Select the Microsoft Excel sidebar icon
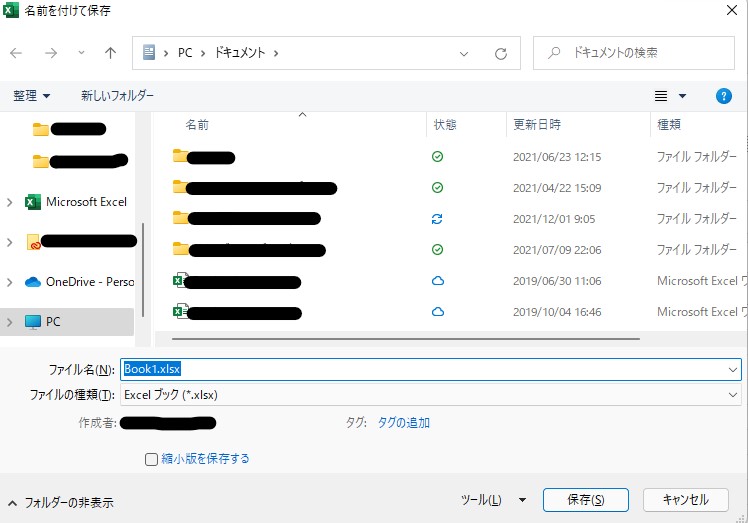The image size is (748, 523). tap(32, 202)
